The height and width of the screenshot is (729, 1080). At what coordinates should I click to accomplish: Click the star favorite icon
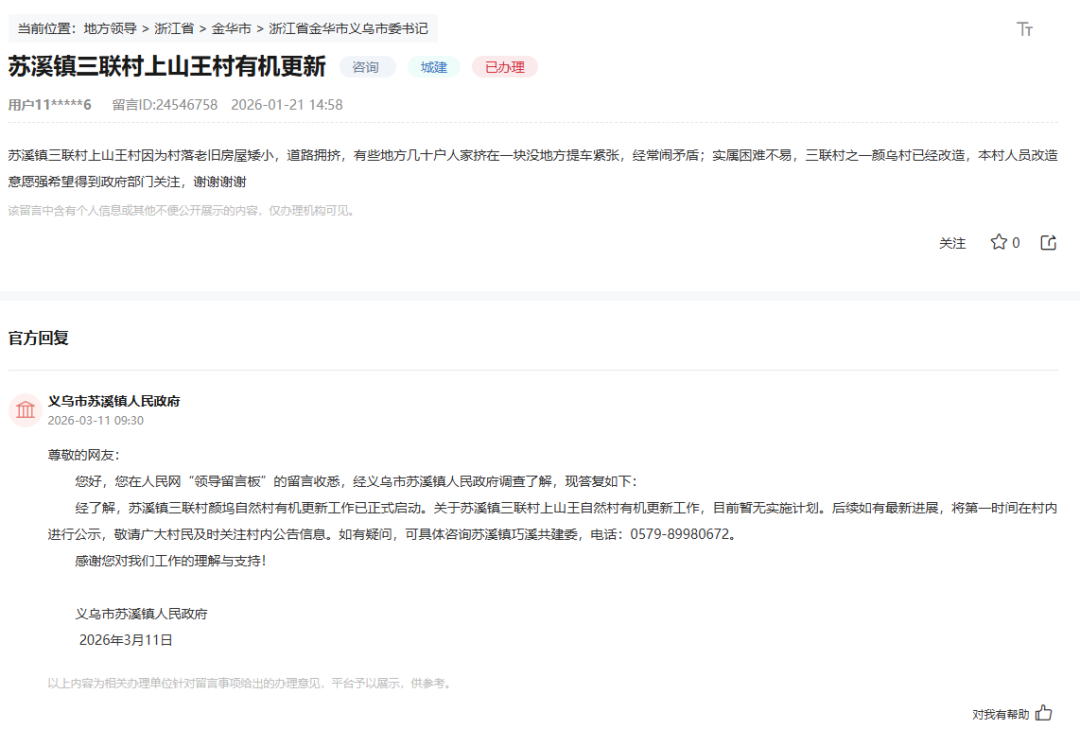(998, 242)
